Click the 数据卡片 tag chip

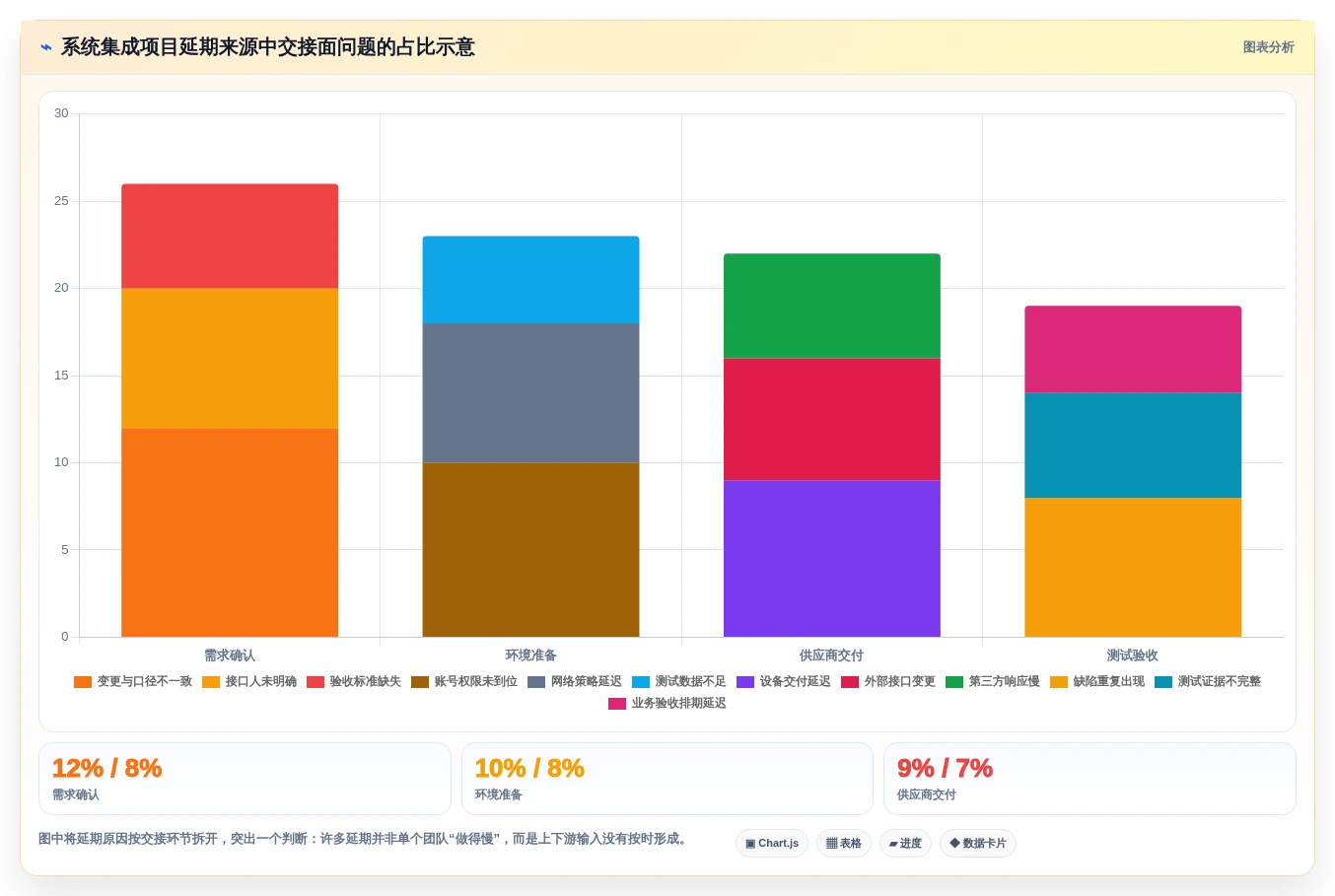click(978, 844)
